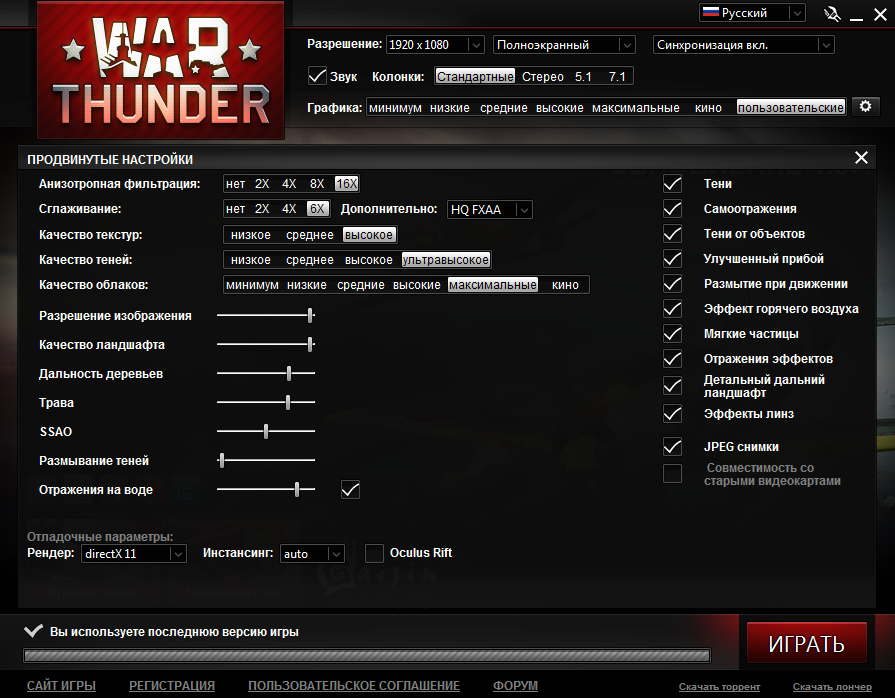The image size is (895, 698).
Task: Set texture quality to среднее
Action: coord(309,235)
